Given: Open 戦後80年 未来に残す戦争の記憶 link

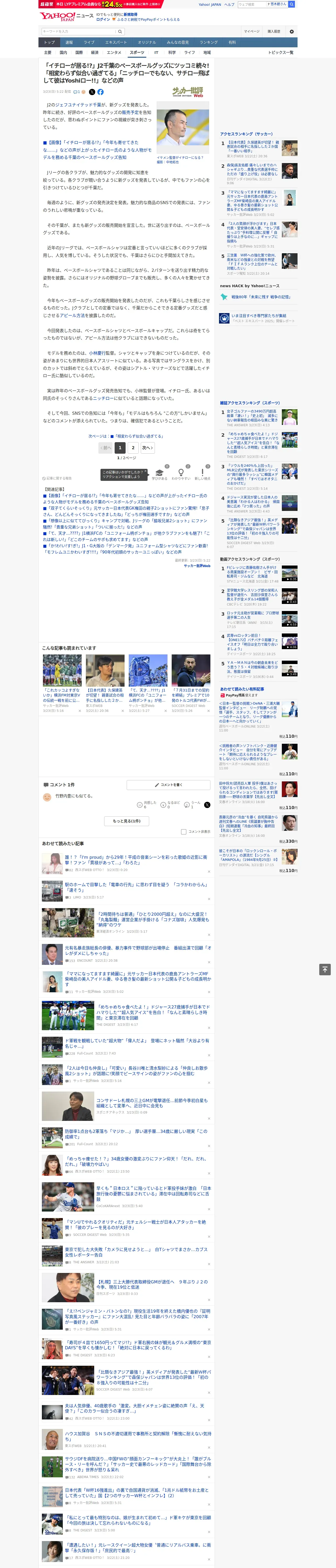Looking at the screenshot, I should click(260, 297).
